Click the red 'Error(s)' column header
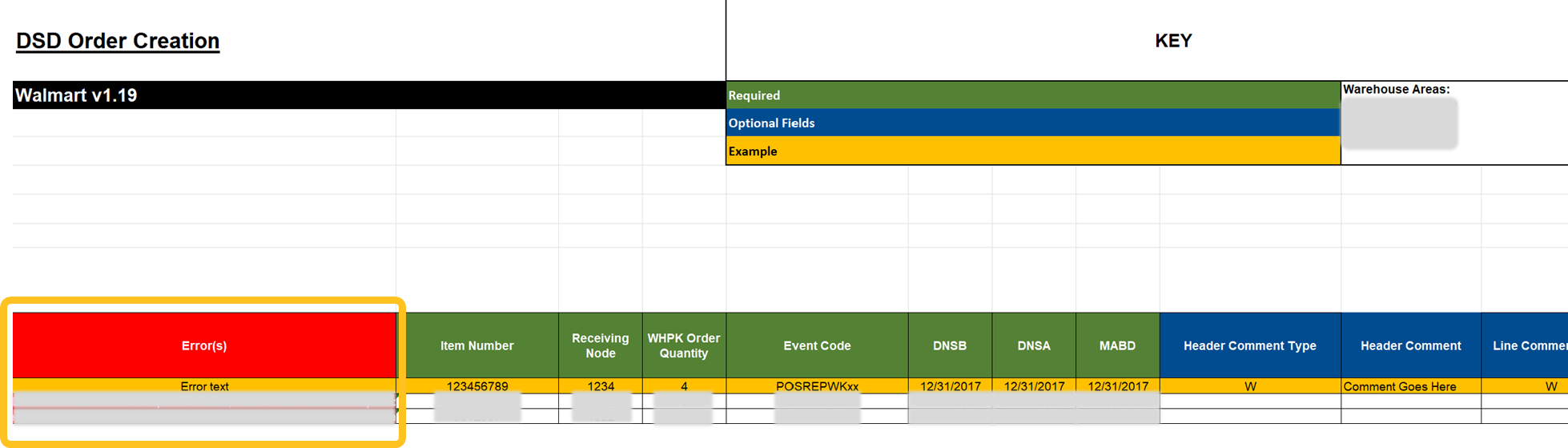 pos(204,345)
